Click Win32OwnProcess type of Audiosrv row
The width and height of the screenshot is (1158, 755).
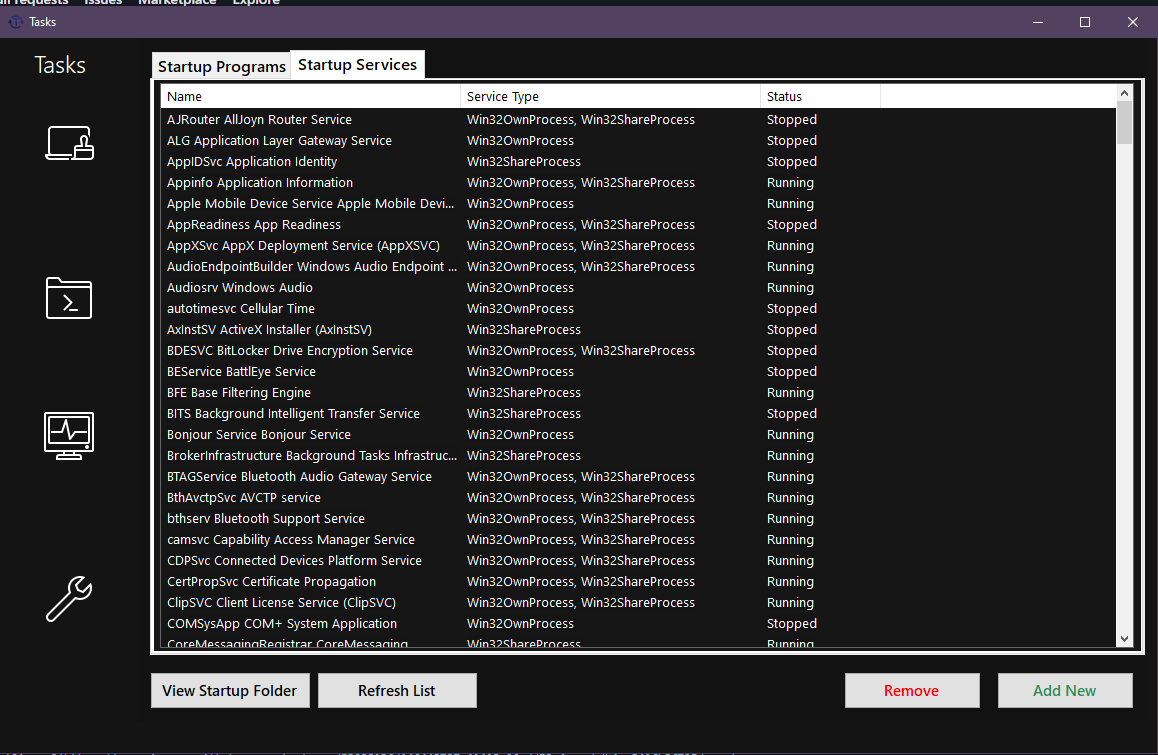pyautogui.click(x=520, y=287)
